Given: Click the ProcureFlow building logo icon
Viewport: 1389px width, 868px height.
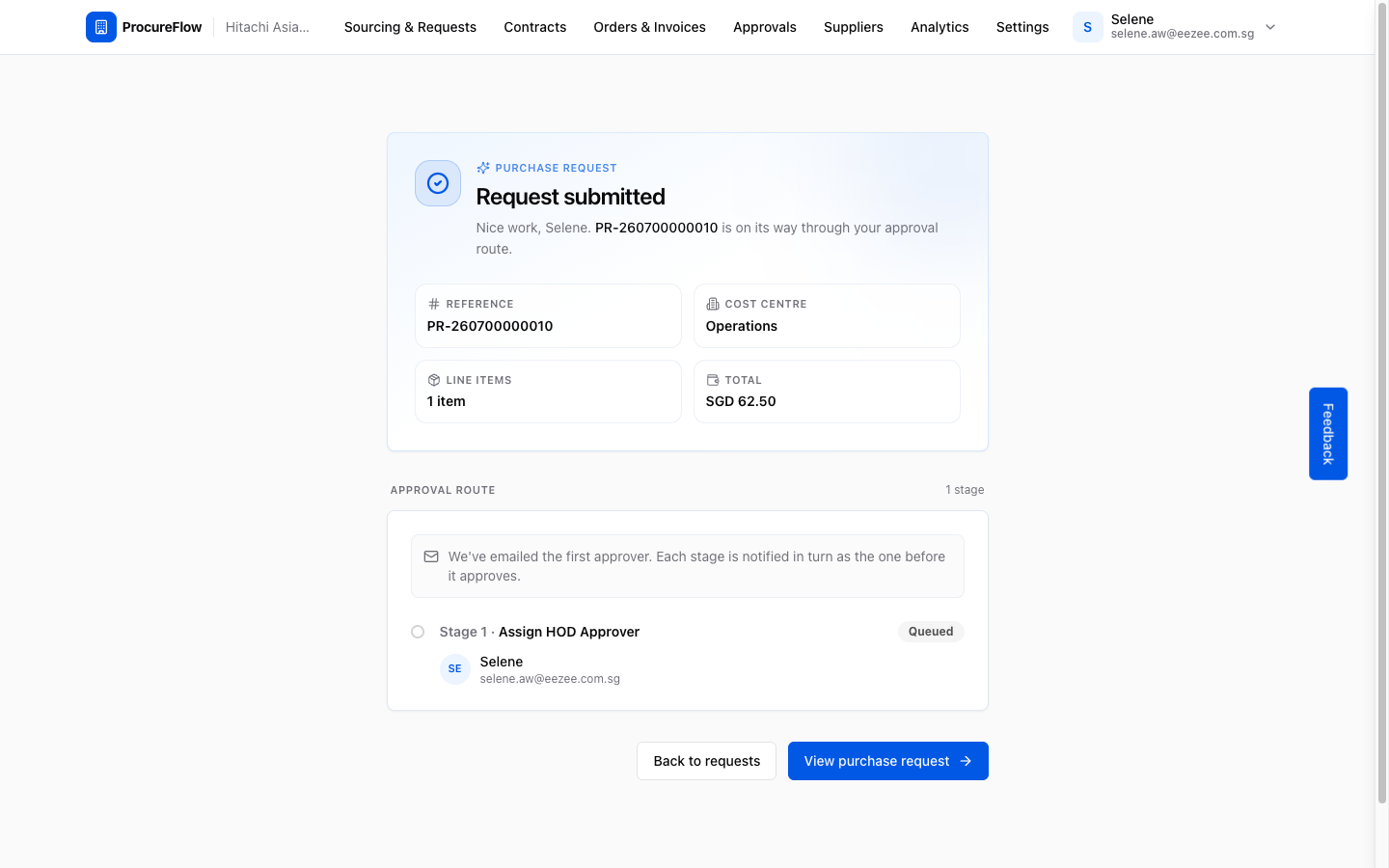Looking at the screenshot, I should [x=101, y=27].
